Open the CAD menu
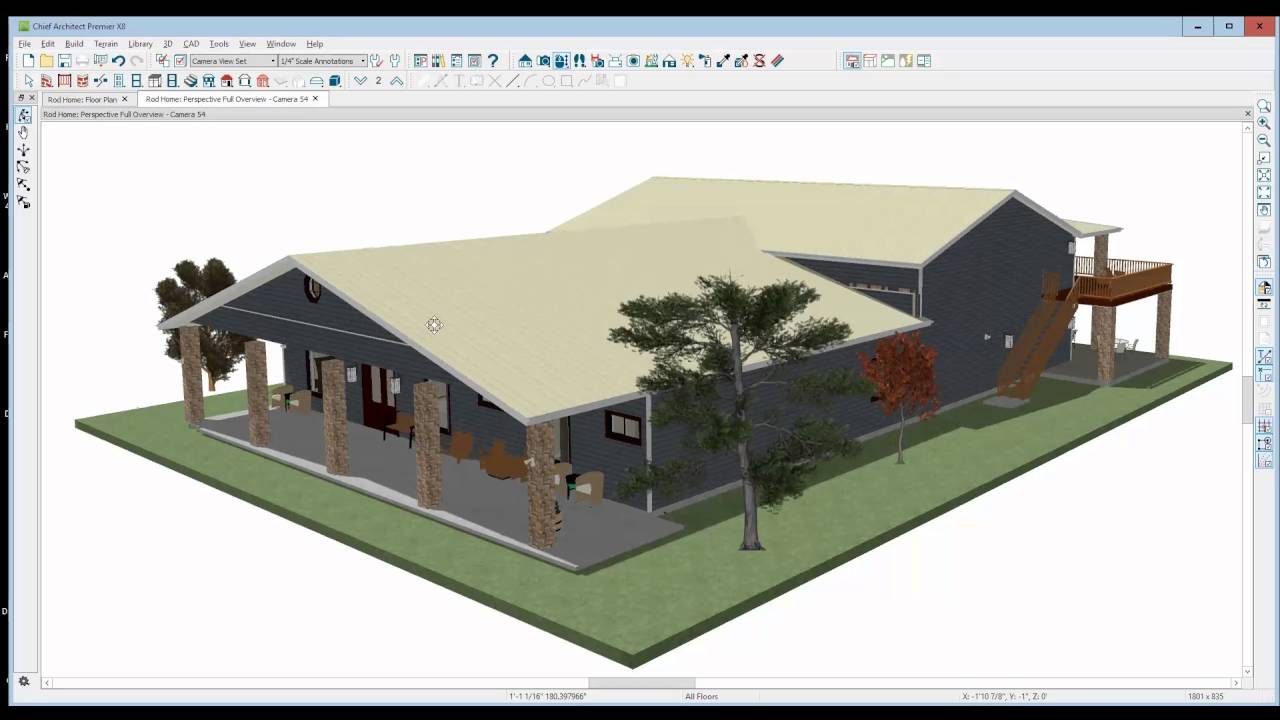 coord(191,44)
